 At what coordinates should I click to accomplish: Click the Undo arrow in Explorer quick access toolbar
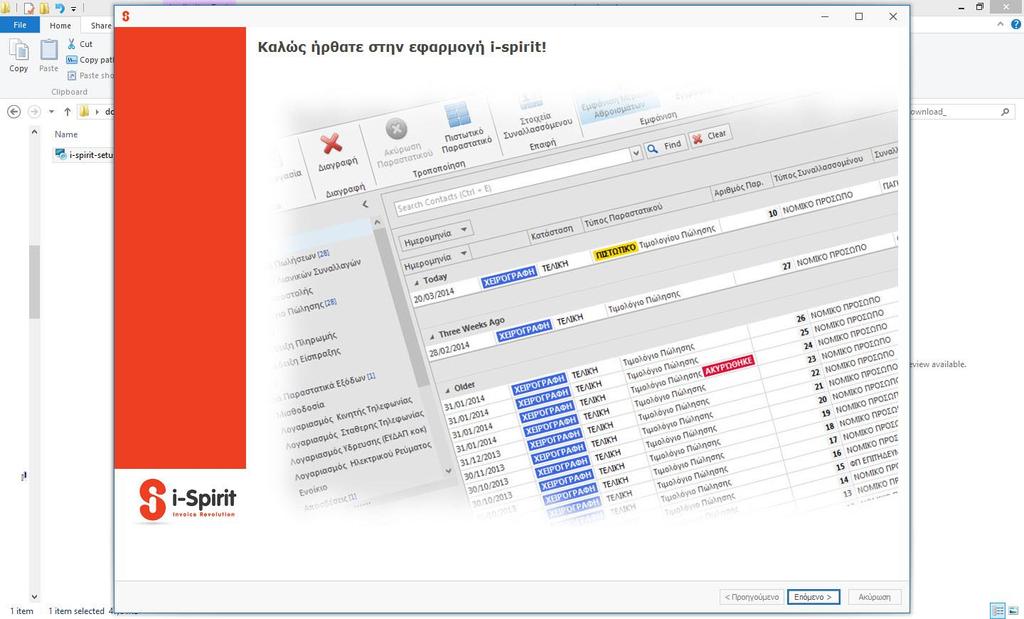[x=59, y=8]
